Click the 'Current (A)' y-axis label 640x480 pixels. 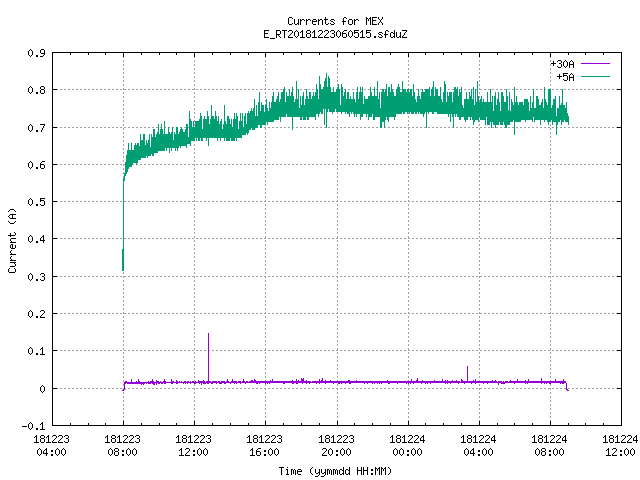click(12, 240)
